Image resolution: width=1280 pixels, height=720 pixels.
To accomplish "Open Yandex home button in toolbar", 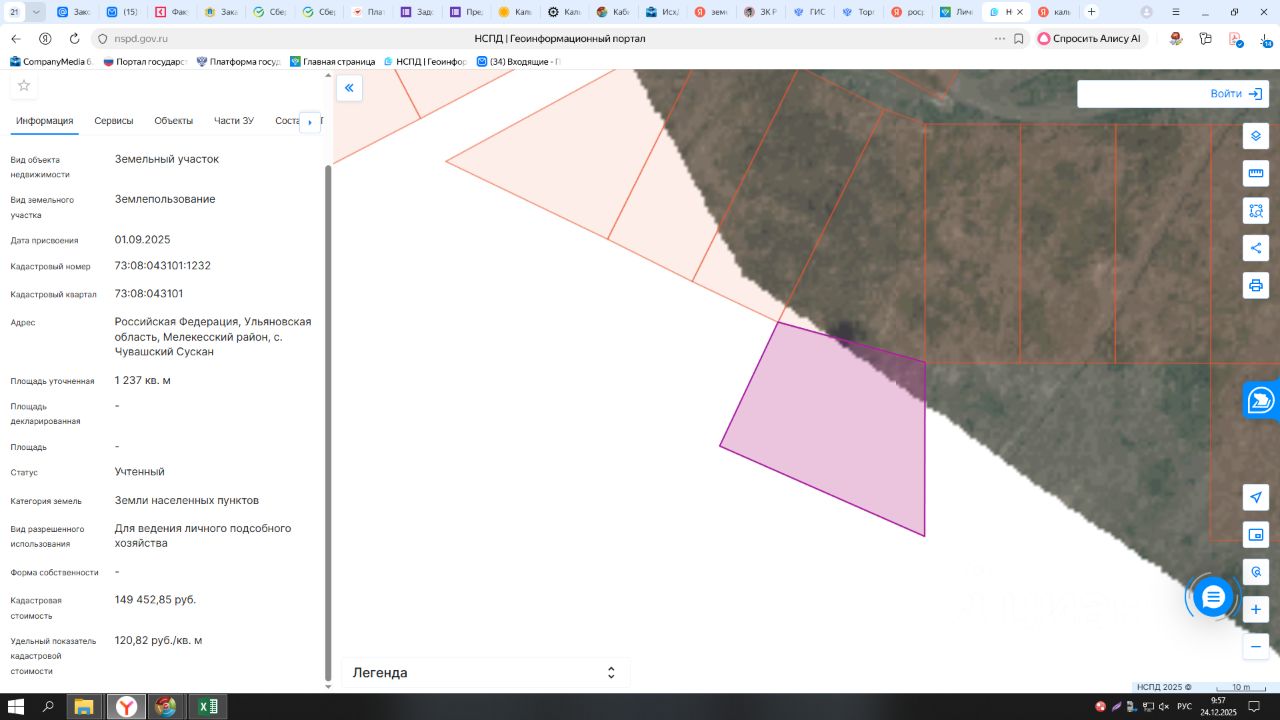I will (45, 38).
